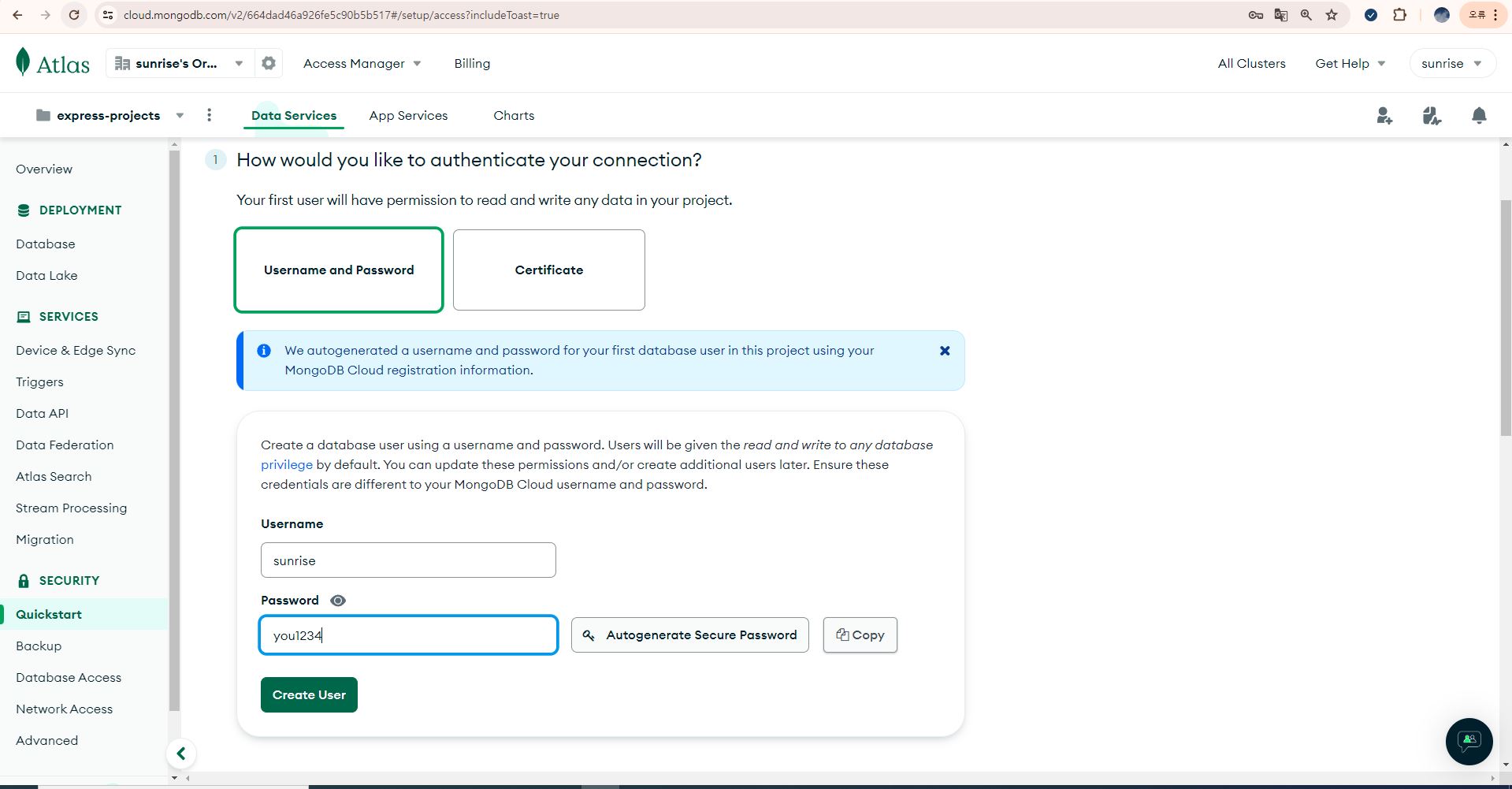
Task: Open Device & Edge Sync
Action: 76,350
